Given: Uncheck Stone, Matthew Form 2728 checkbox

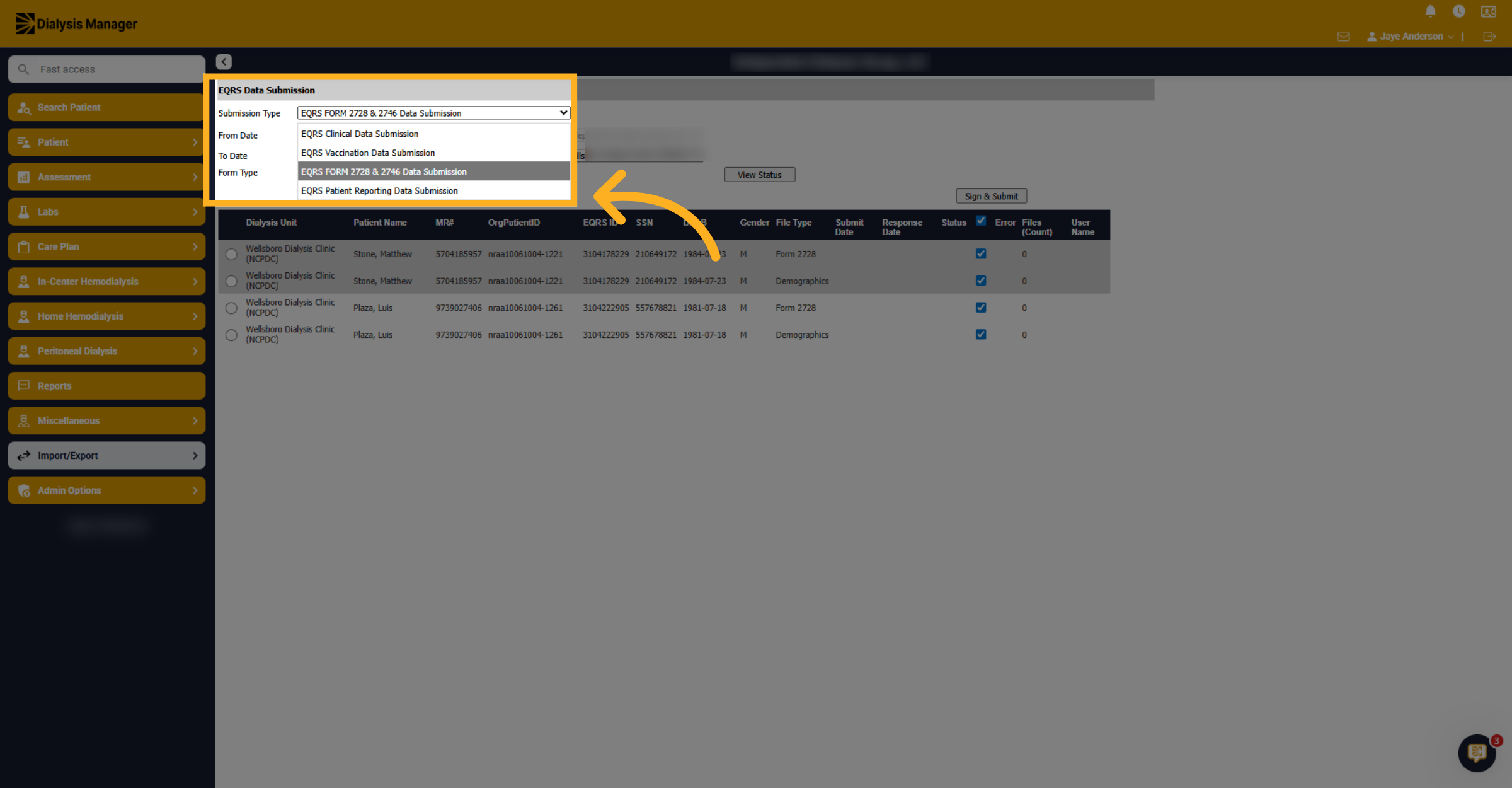Looking at the screenshot, I should 980,254.
